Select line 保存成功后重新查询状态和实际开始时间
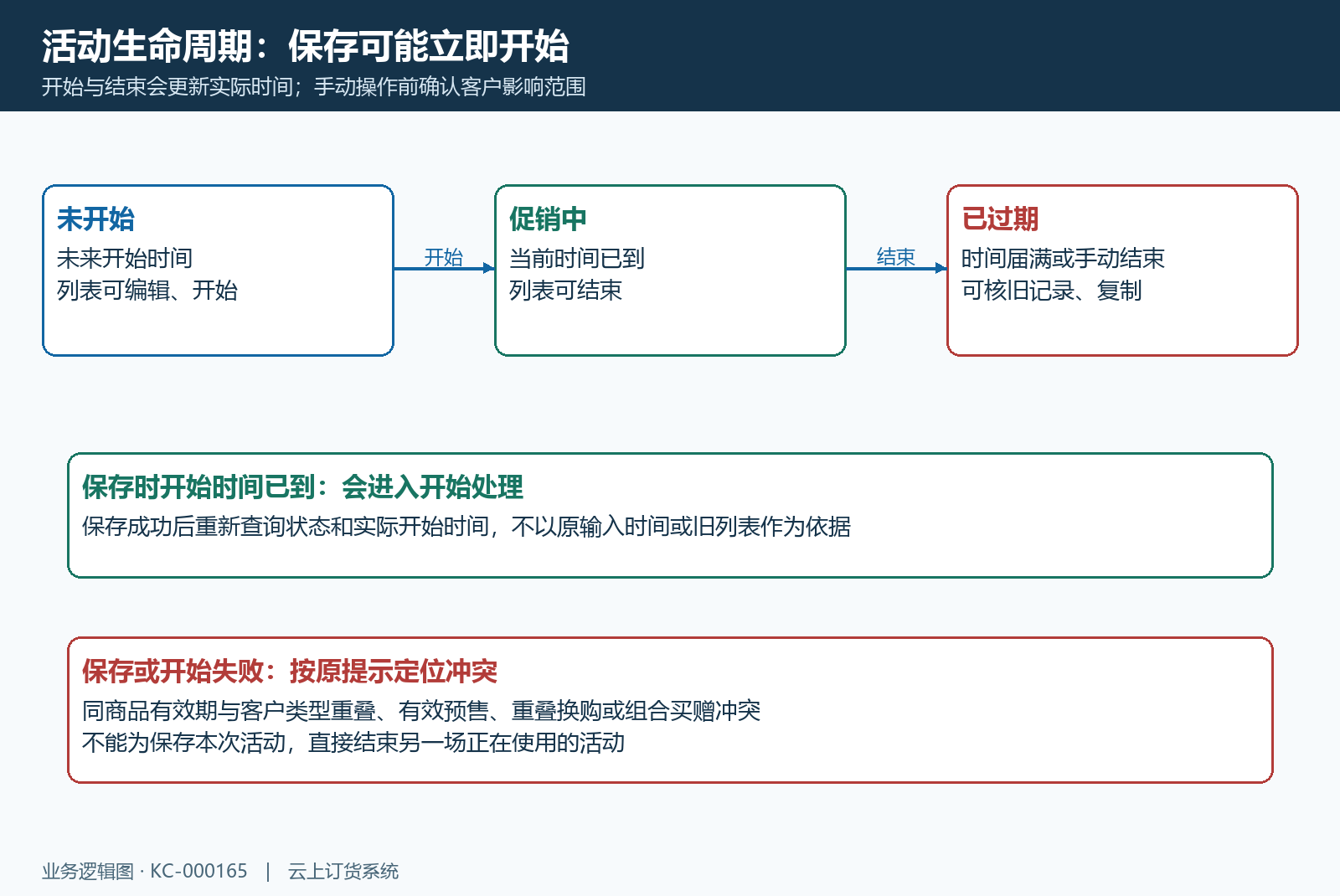Image resolution: width=1340 pixels, height=896 pixels. 285,527
